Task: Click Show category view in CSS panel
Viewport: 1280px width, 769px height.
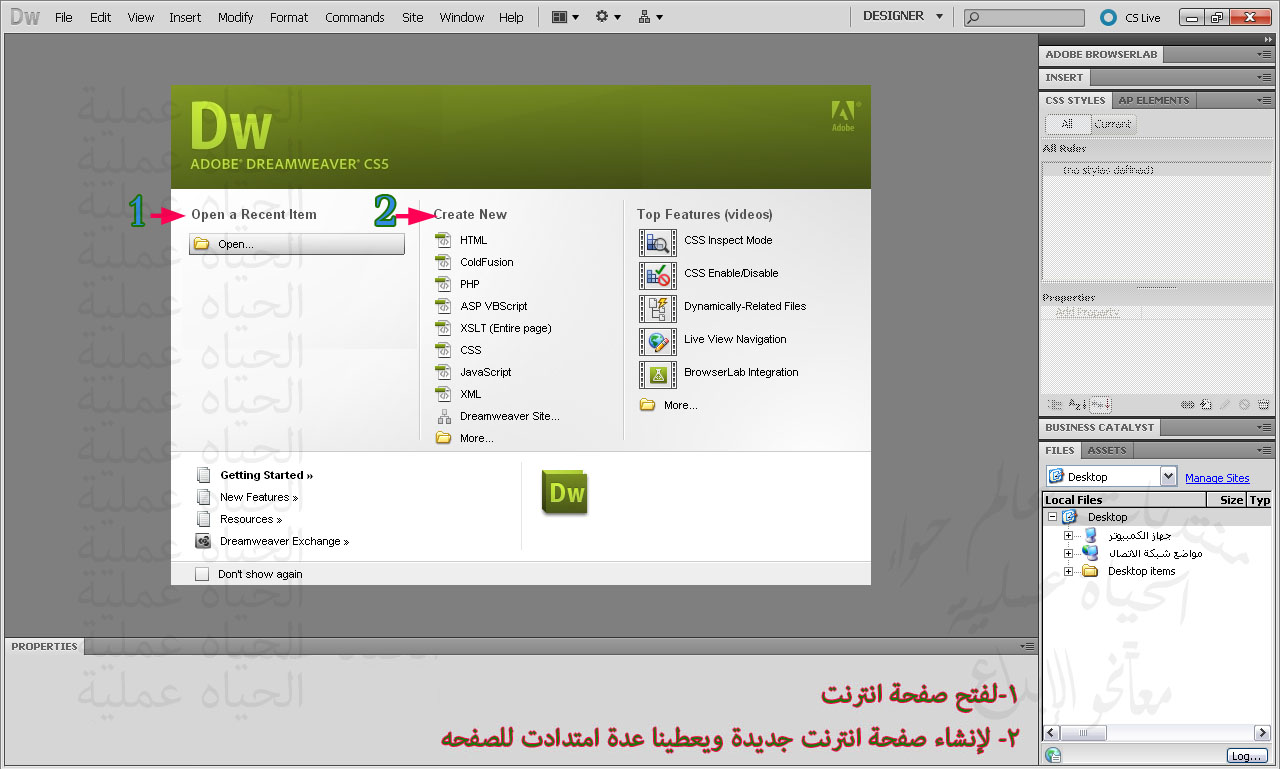Action: pyautogui.click(x=1055, y=405)
